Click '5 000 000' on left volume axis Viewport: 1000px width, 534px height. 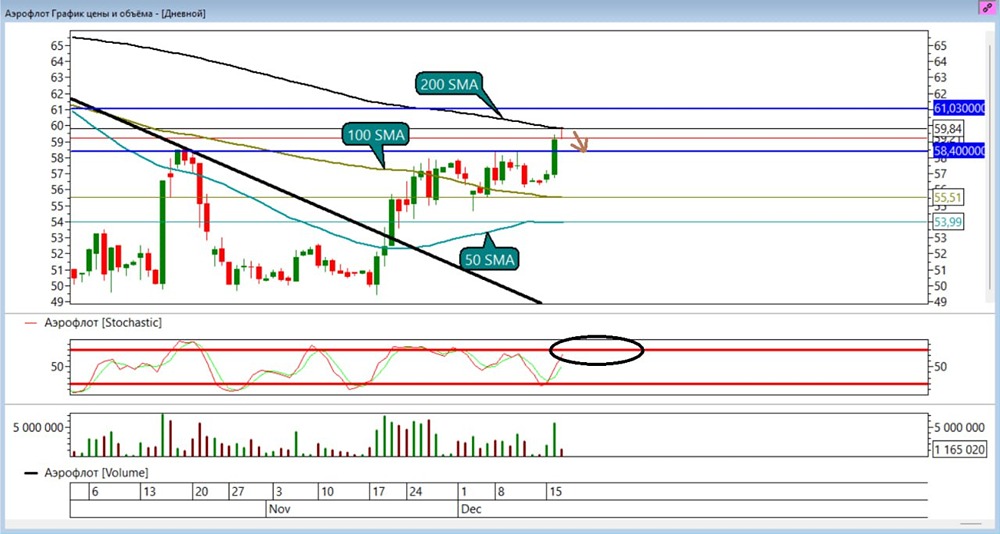click(x=39, y=427)
